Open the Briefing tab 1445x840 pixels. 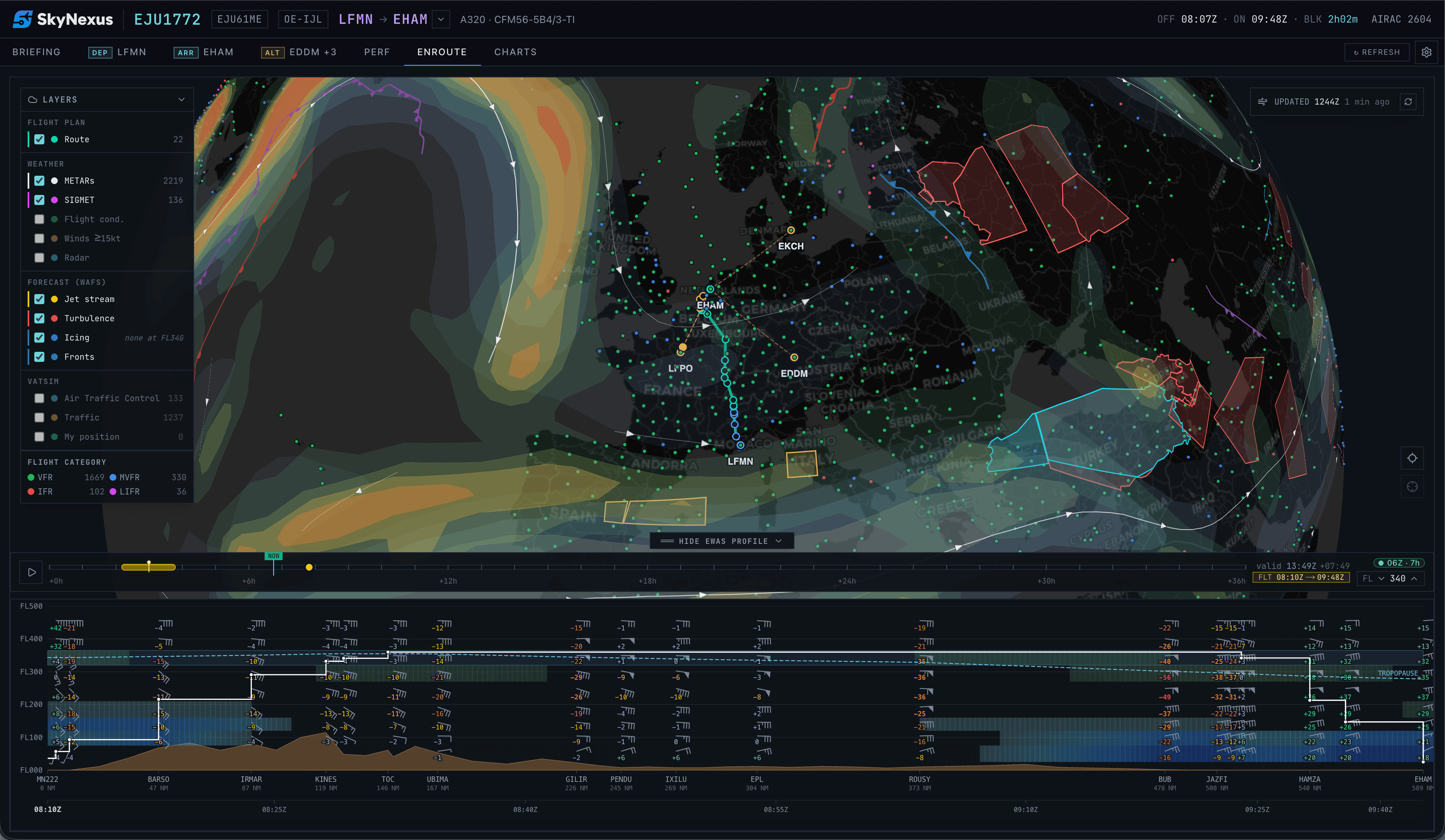36,52
